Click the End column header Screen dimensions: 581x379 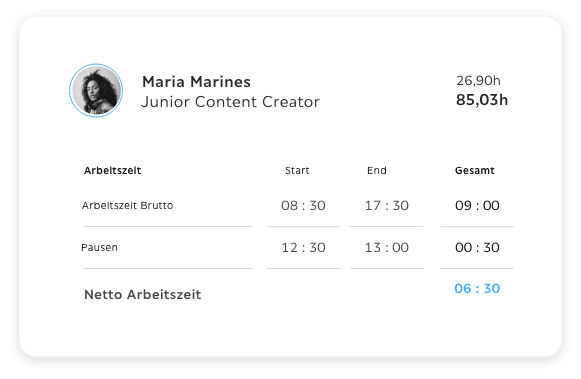point(377,170)
